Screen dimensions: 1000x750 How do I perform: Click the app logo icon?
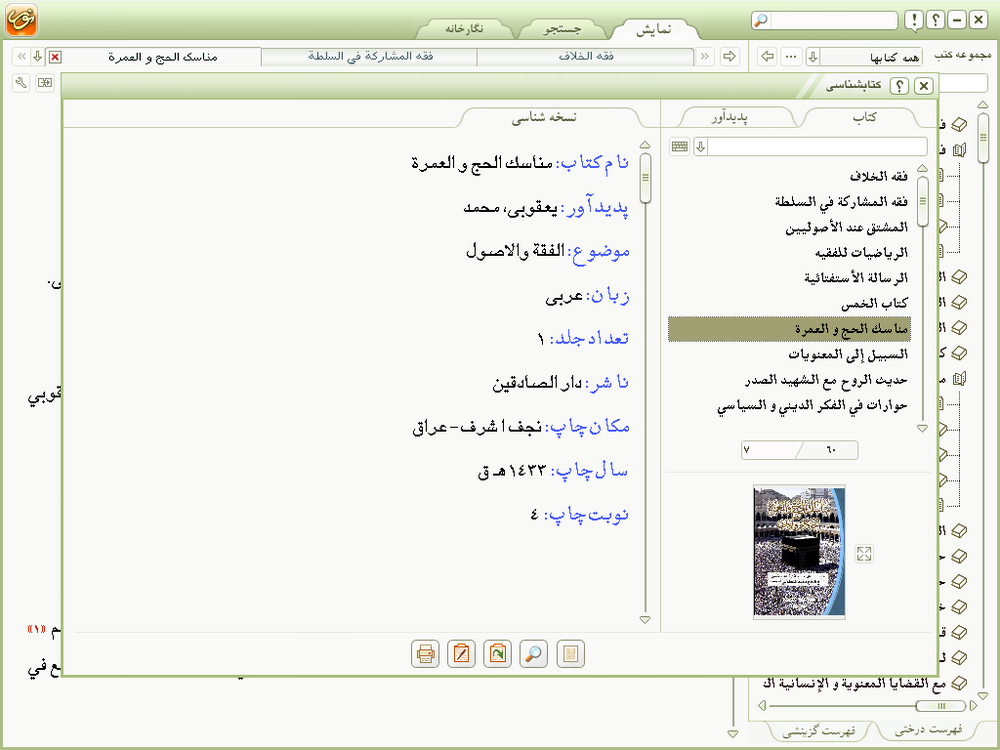click(22, 20)
